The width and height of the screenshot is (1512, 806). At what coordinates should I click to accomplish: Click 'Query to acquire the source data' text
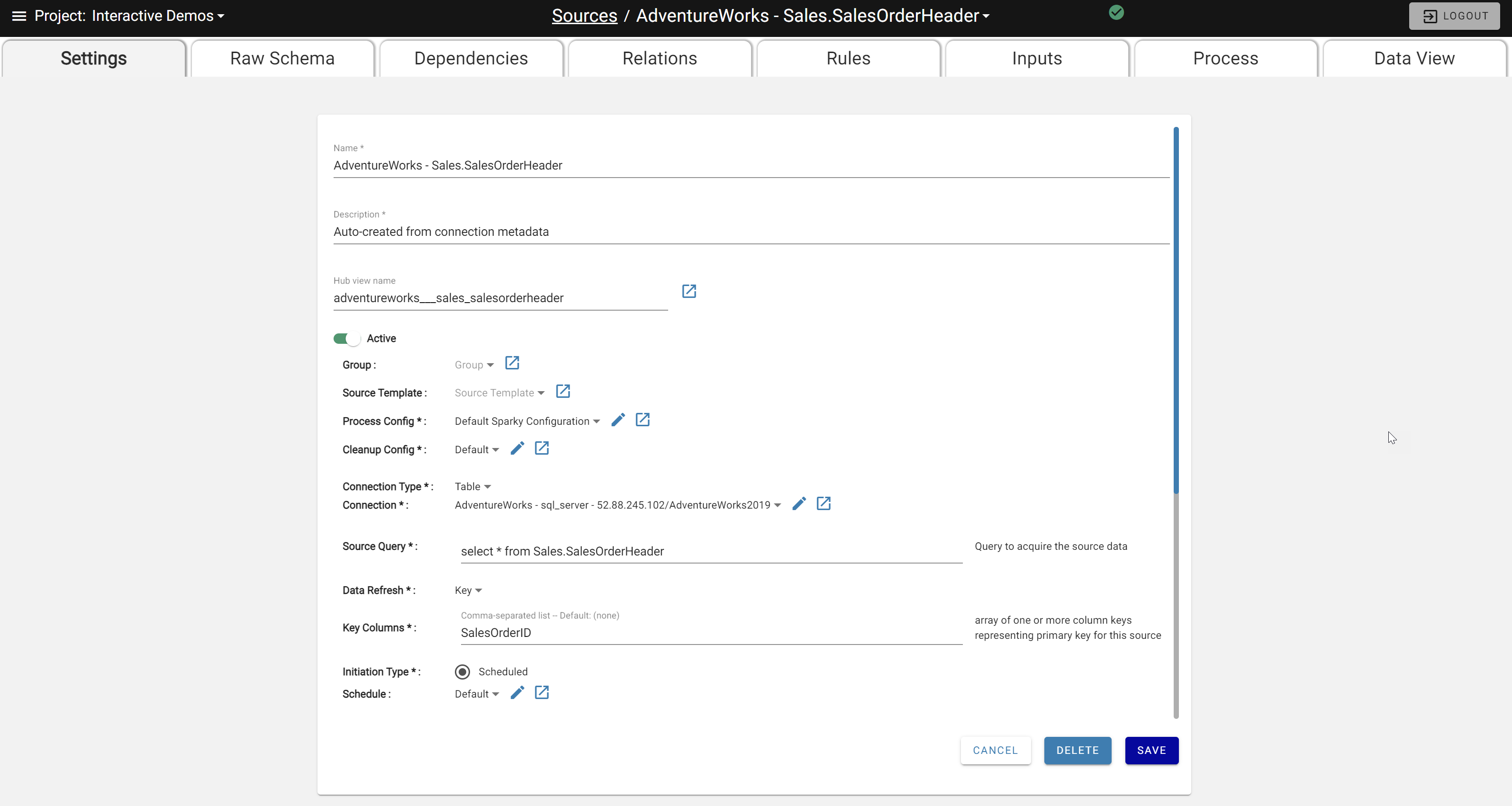coord(1050,546)
